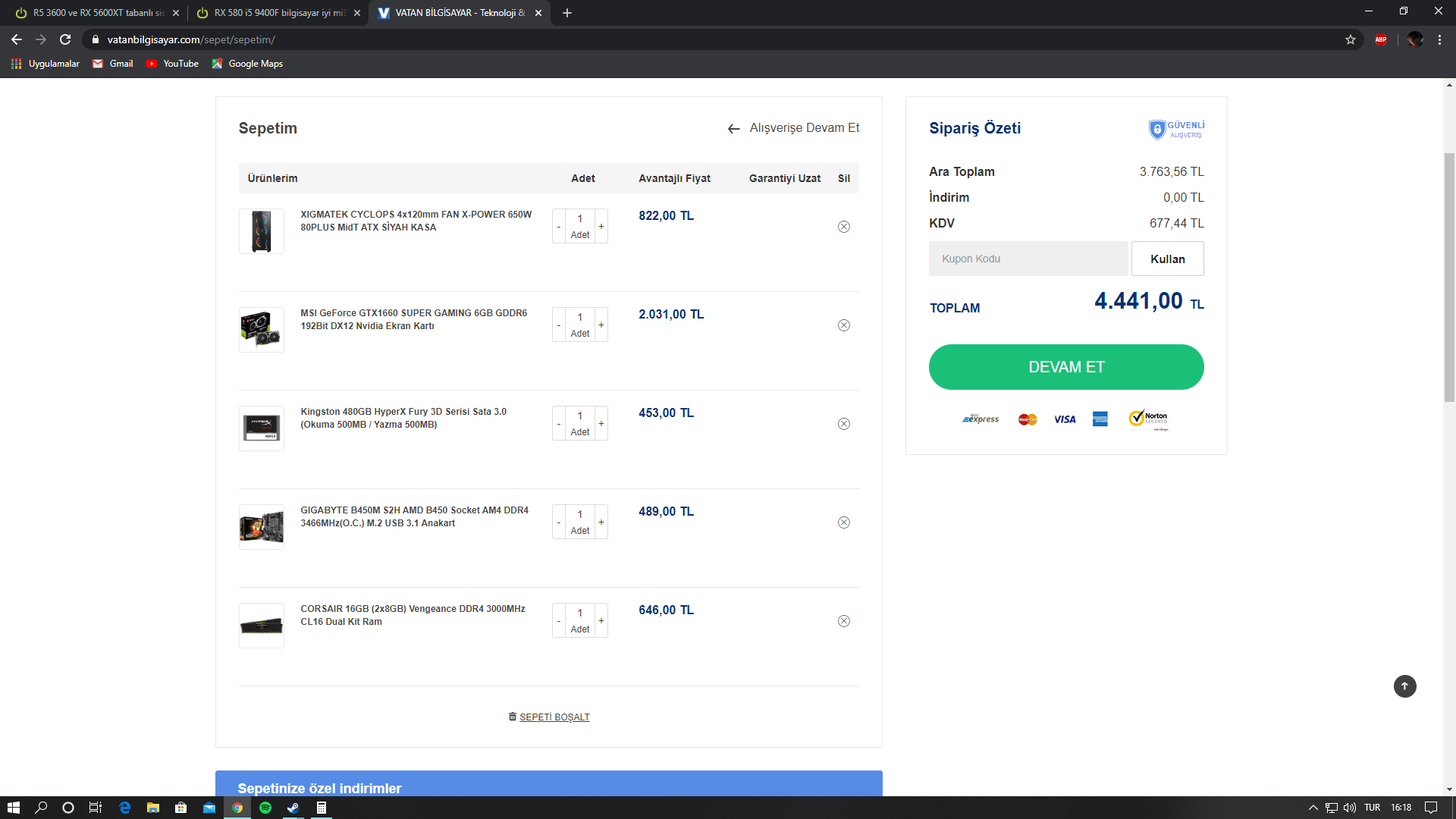Remove the XIGMATEK case from cart
1456x819 pixels.
pyautogui.click(x=843, y=227)
